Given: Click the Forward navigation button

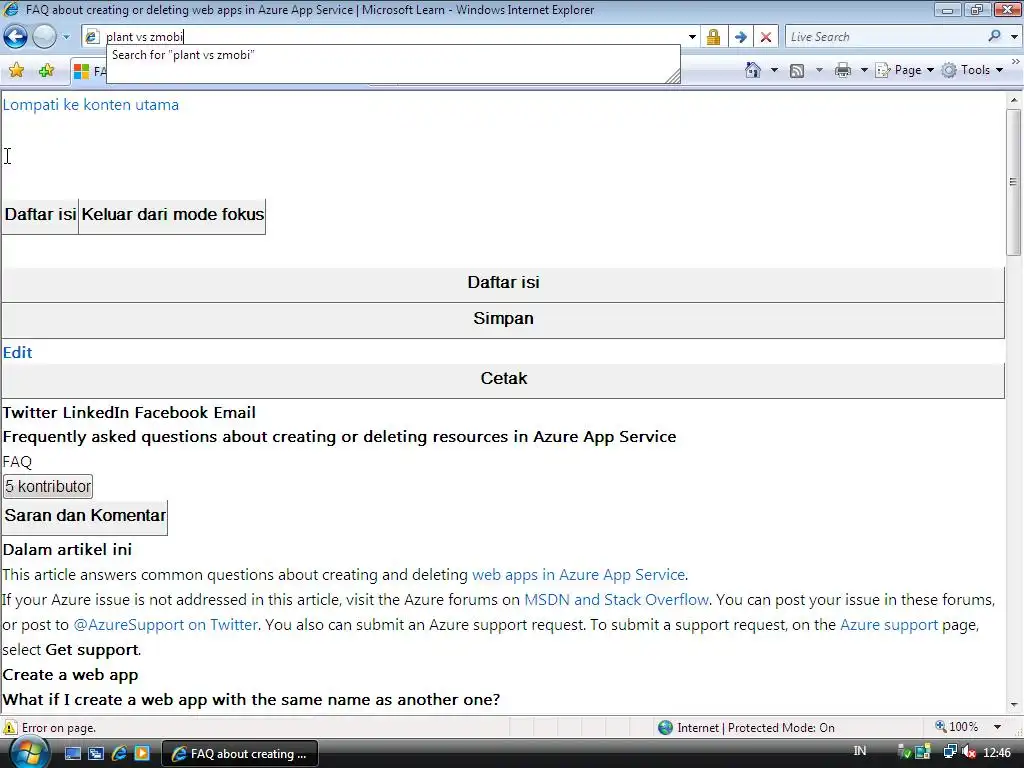Looking at the screenshot, I should (x=44, y=37).
